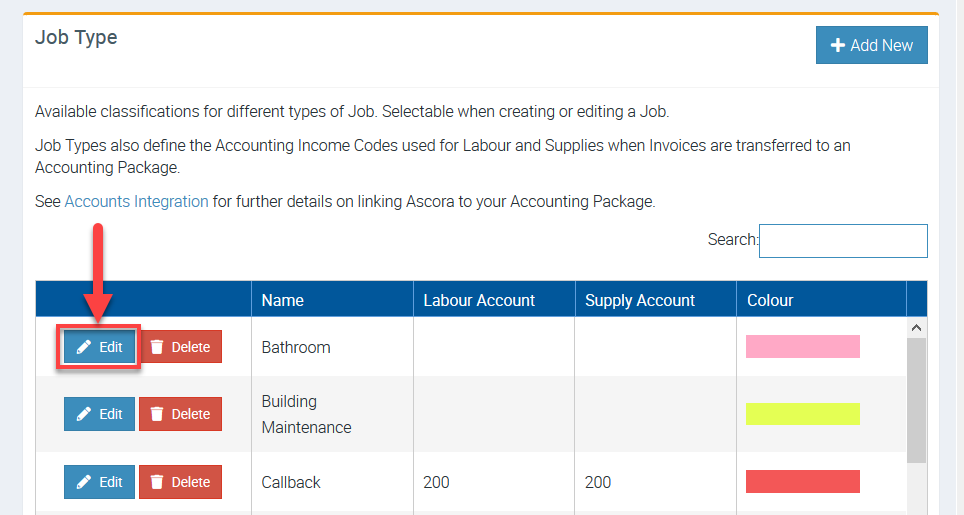Click the Add New button
The width and height of the screenshot is (964, 515).
pos(871,45)
